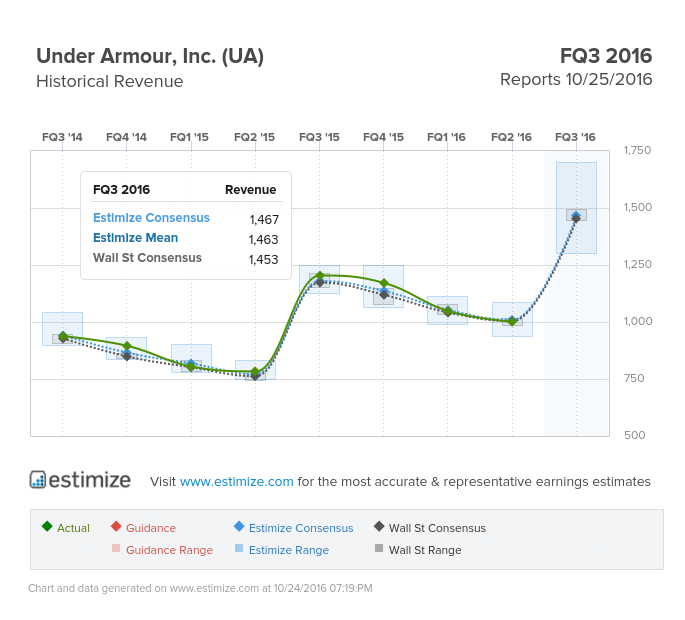
Task: Click the 1,000 y-axis label
Action: [x=637, y=321]
